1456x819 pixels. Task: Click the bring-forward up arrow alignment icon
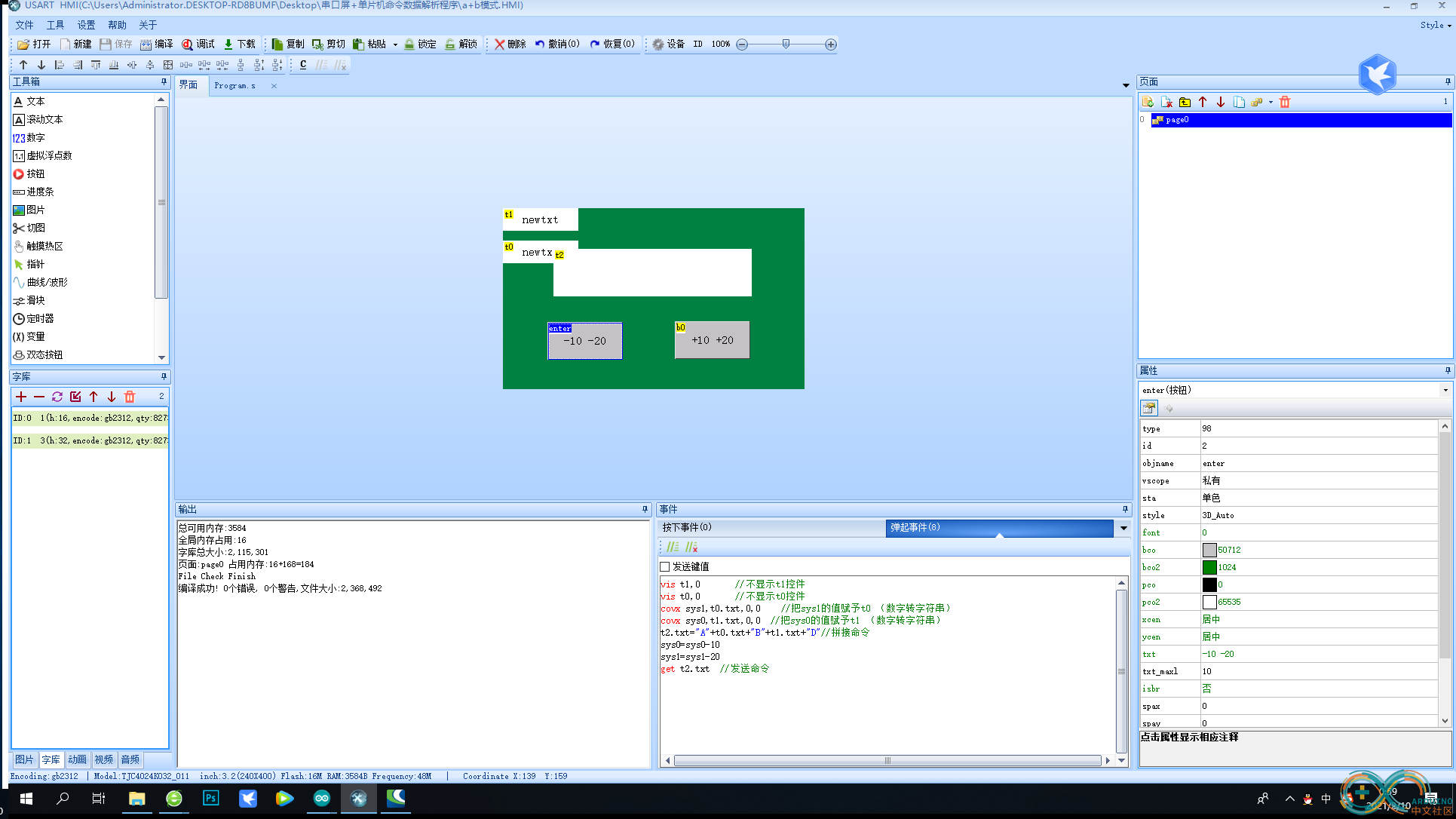click(23, 65)
